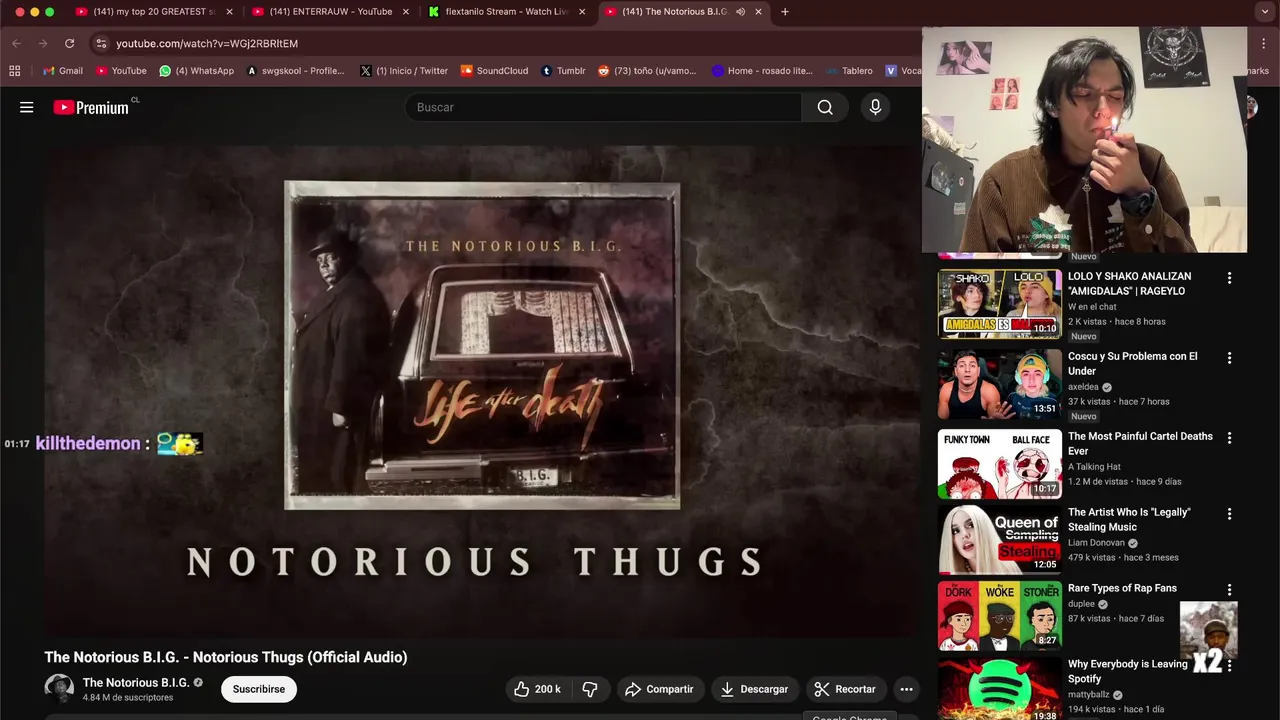Click the youtube.com address bar URL
This screenshot has width=1280, height=720.
pyautogui.click(x=207, y=44)
